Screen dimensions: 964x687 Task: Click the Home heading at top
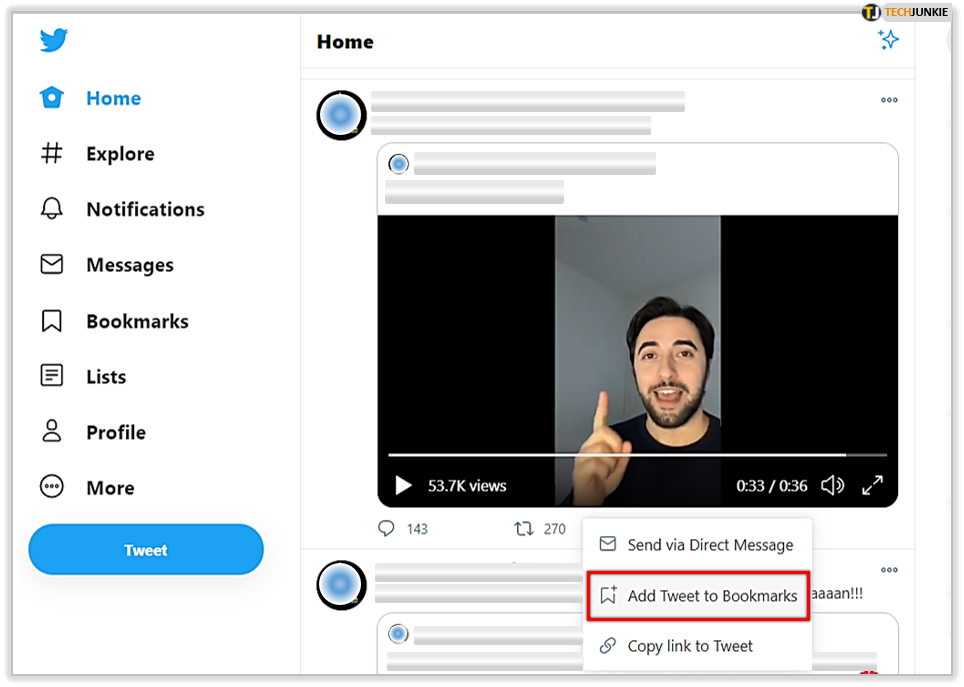(x=345, y=42)
